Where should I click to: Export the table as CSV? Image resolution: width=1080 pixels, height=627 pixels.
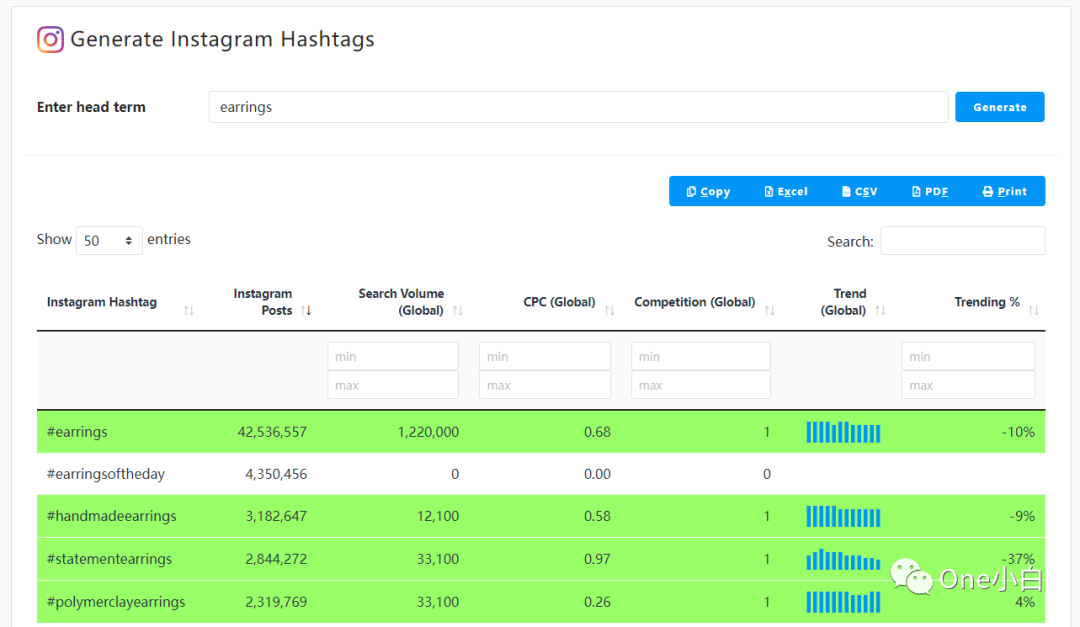(859, 191)
